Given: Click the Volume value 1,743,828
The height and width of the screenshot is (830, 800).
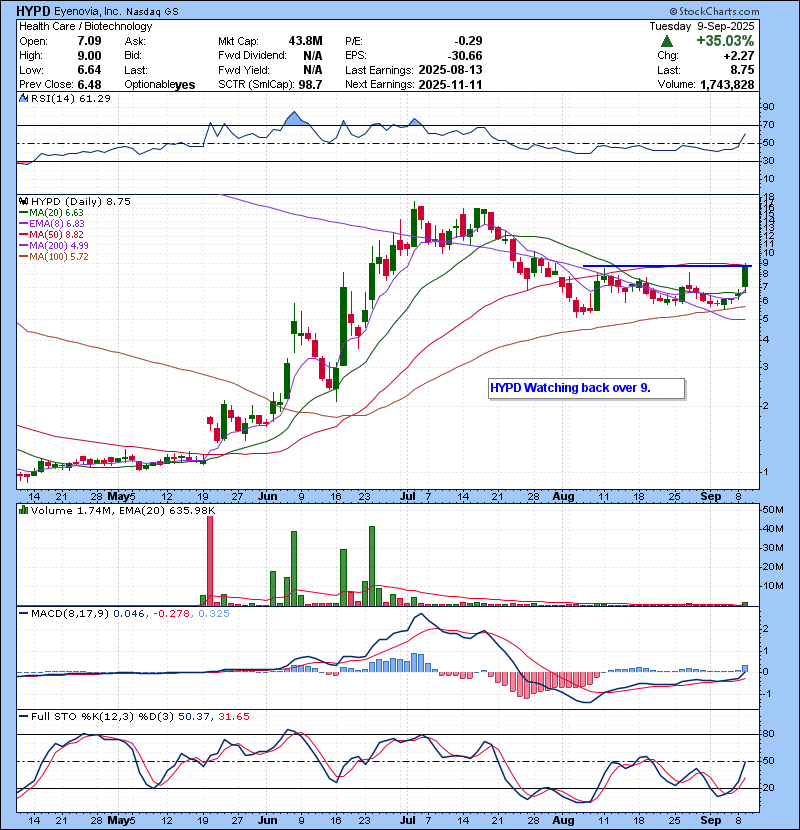Looking at the screenshot, I should pos(727,84).
